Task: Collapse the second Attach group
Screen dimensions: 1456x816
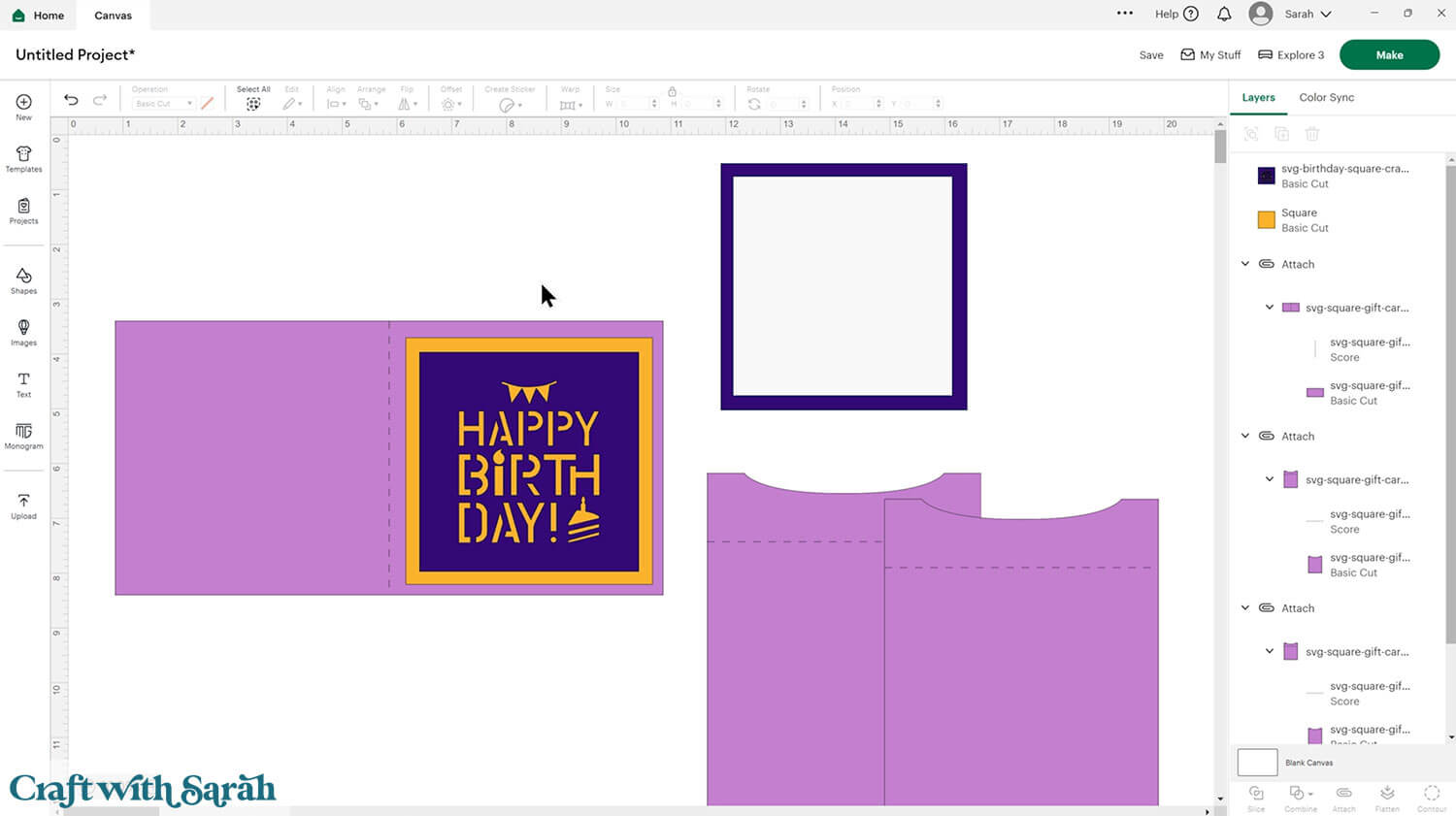Action: point(1245,436)
